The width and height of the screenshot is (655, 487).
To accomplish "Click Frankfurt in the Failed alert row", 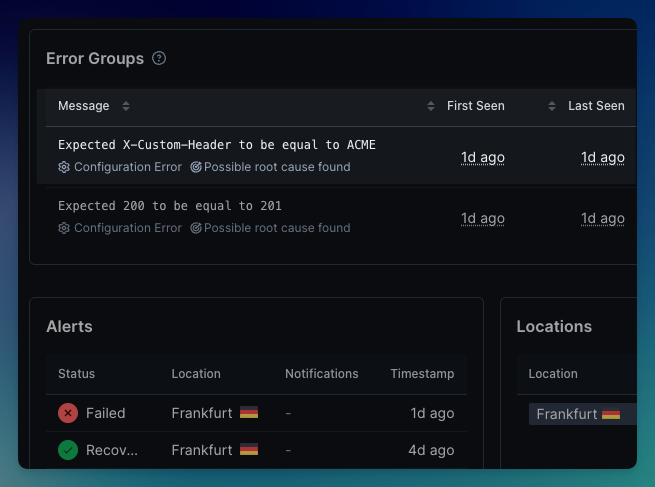I will [x=202, y=413].
